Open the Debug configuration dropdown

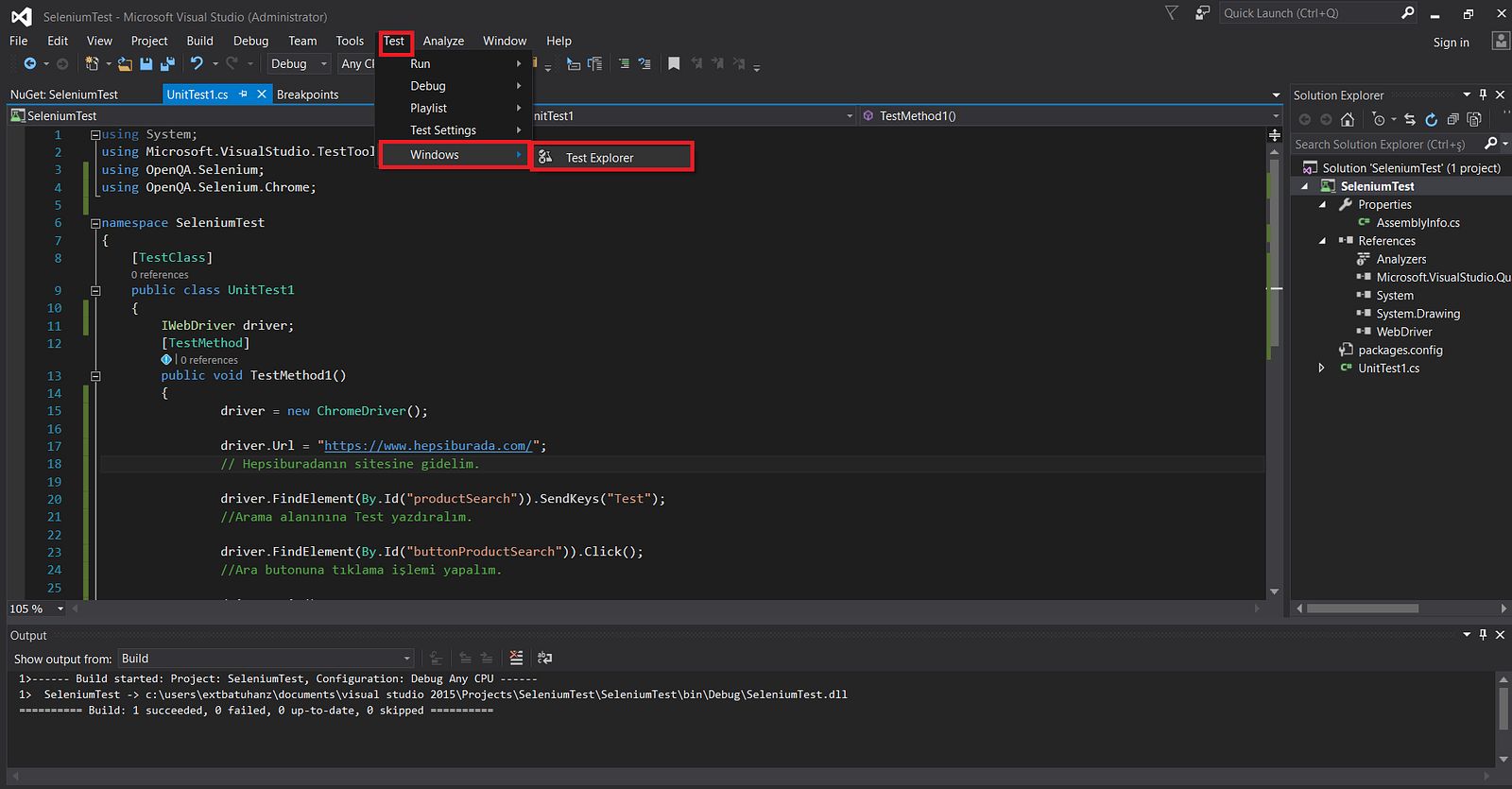coord(299,63)
